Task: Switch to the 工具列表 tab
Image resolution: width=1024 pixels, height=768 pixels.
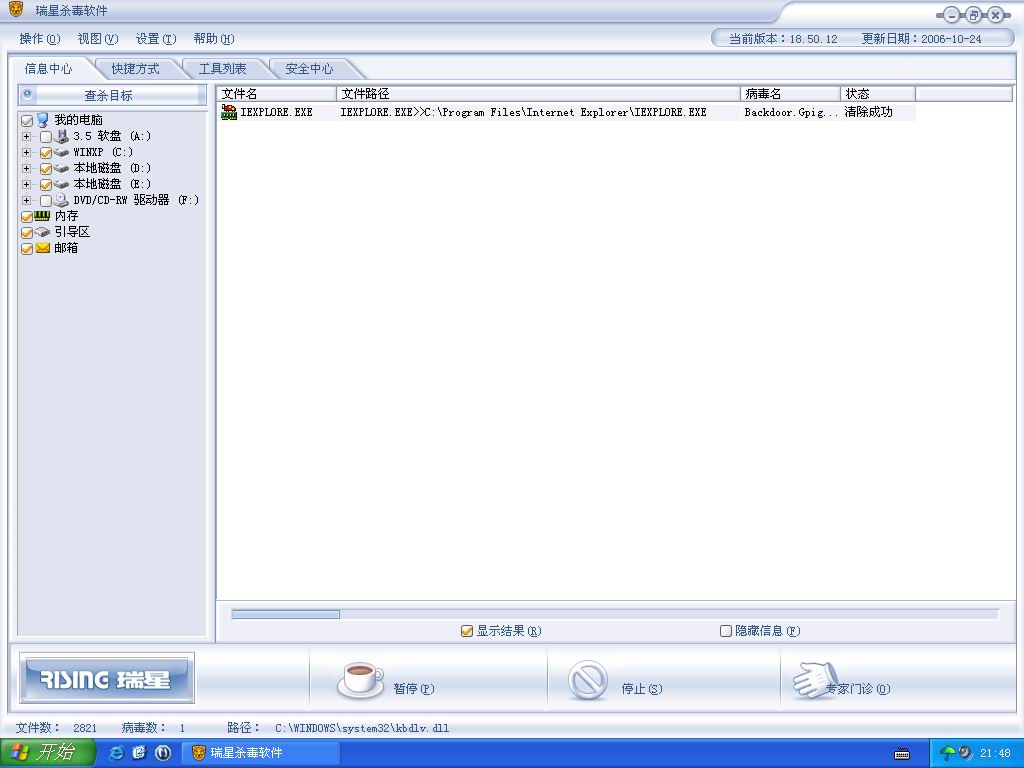Action: click(x=223, y=69)
